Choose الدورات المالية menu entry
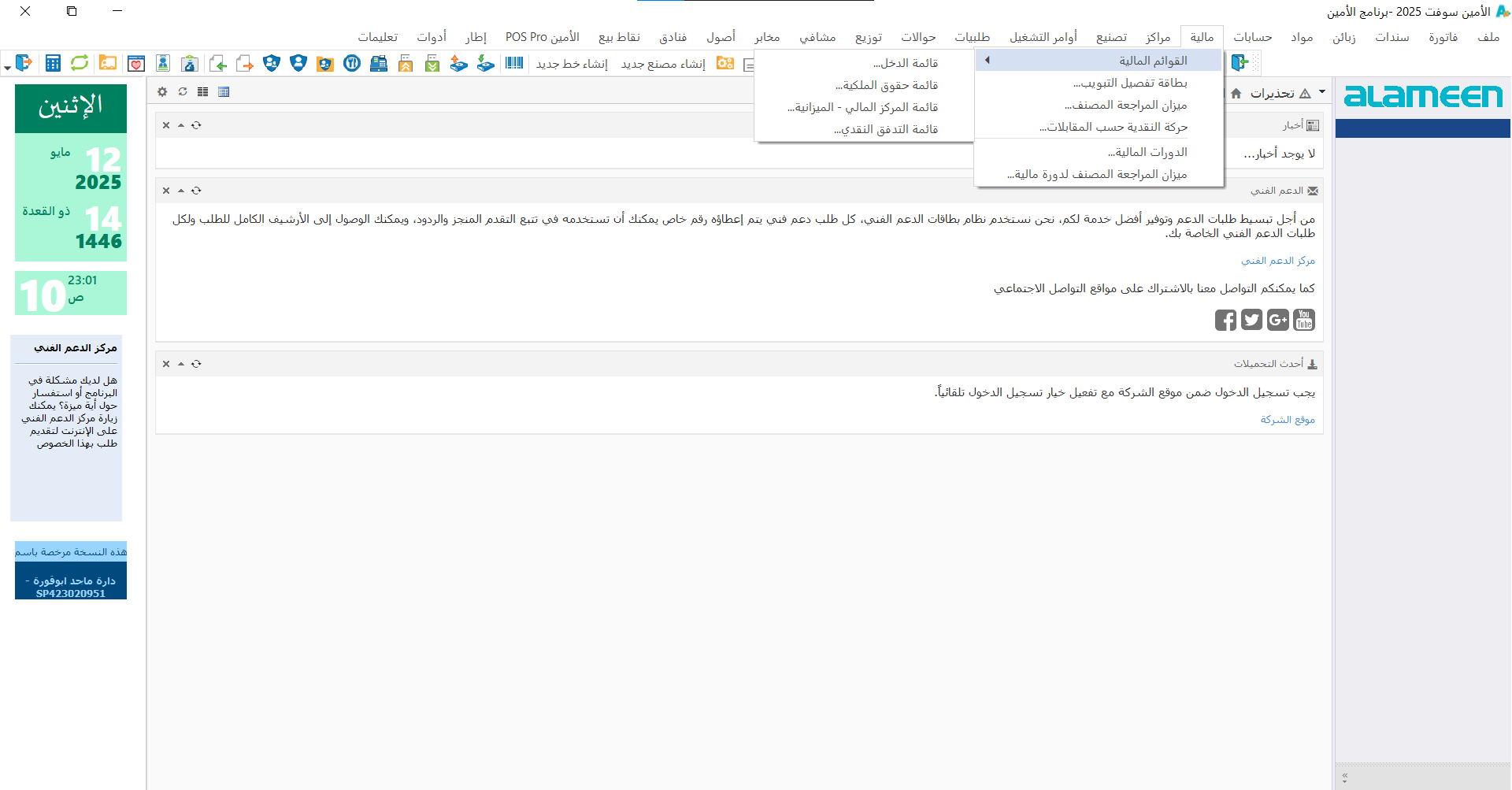 coord(1147,152)
